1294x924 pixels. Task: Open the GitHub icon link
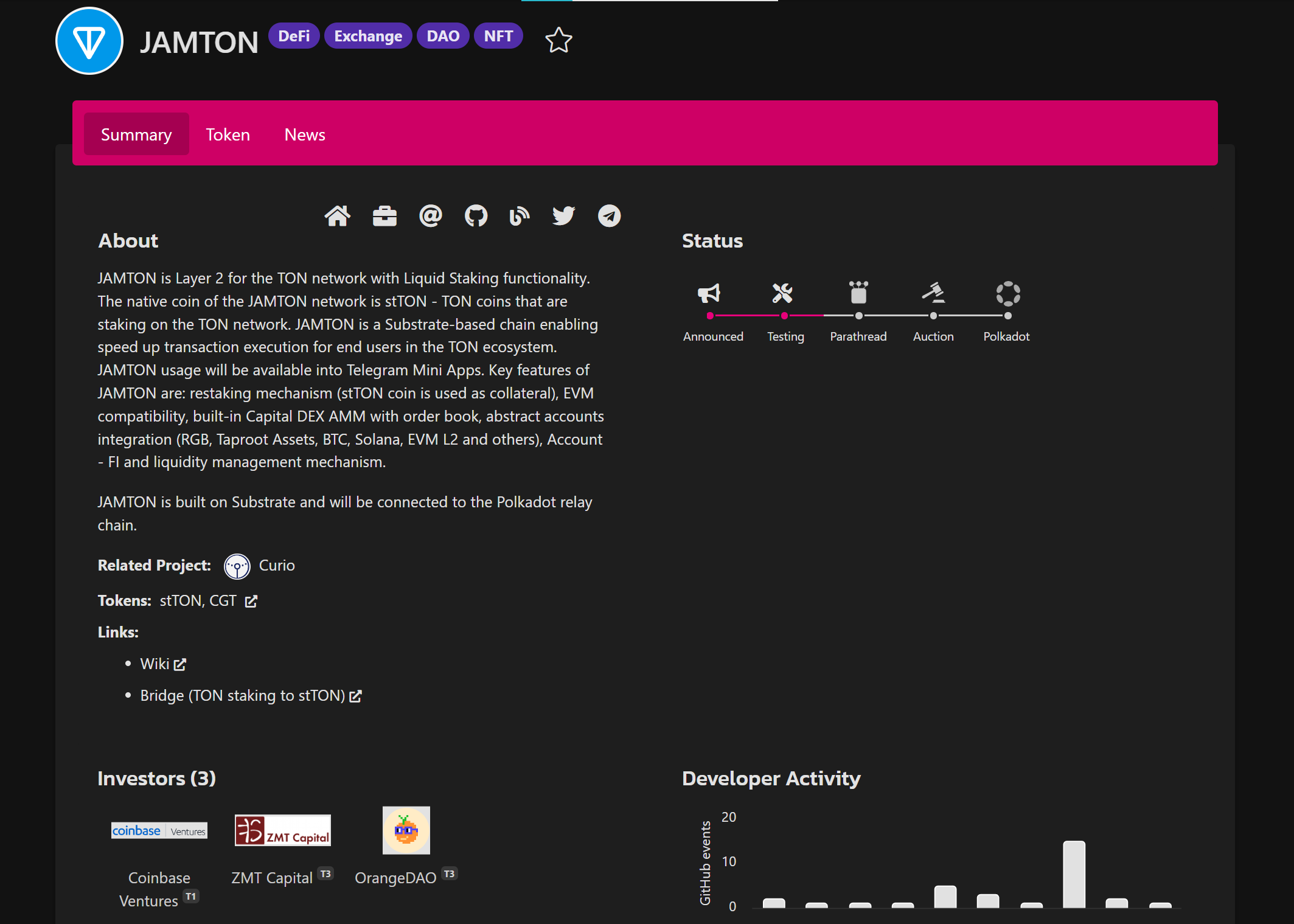pyautogui.click(x=476, y=215)
